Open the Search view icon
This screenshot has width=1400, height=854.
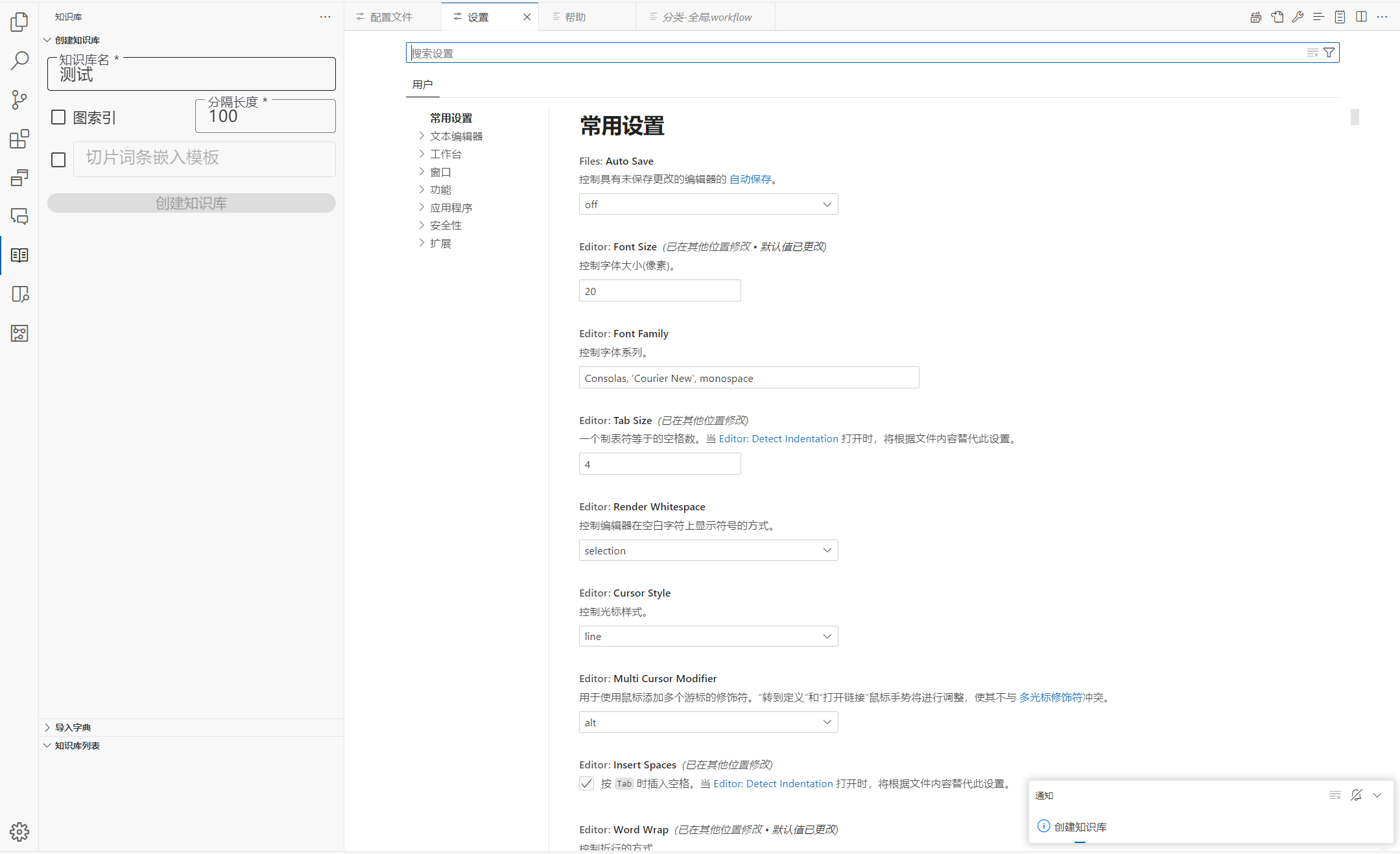point(19,61)
